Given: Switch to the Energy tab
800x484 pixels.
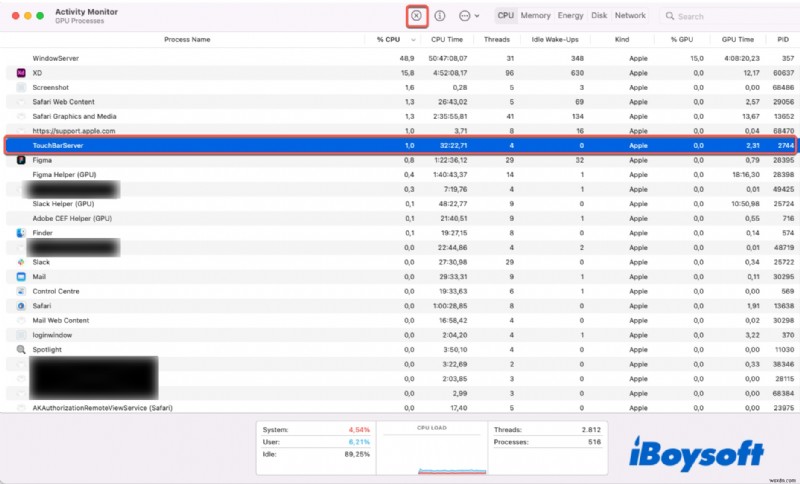Looking at the screenshot, I should (570, 16).
